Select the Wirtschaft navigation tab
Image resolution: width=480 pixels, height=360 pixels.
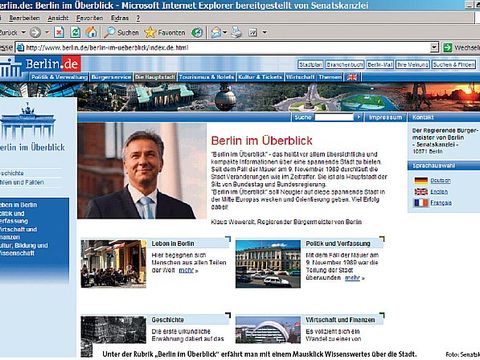click(300, 77)
